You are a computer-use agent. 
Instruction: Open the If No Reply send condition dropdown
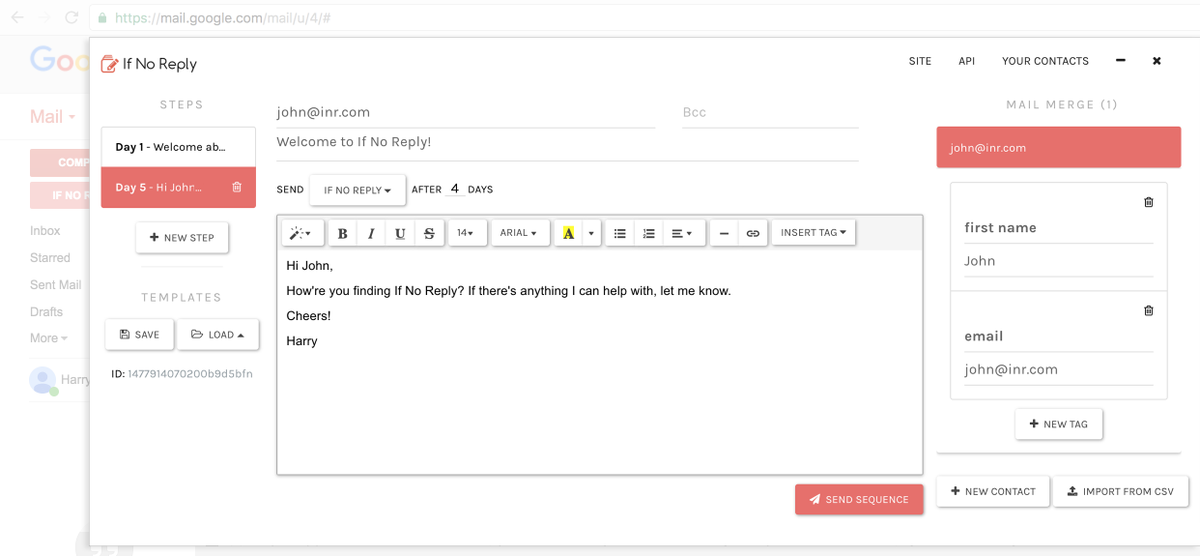click(x=357, y=190)
